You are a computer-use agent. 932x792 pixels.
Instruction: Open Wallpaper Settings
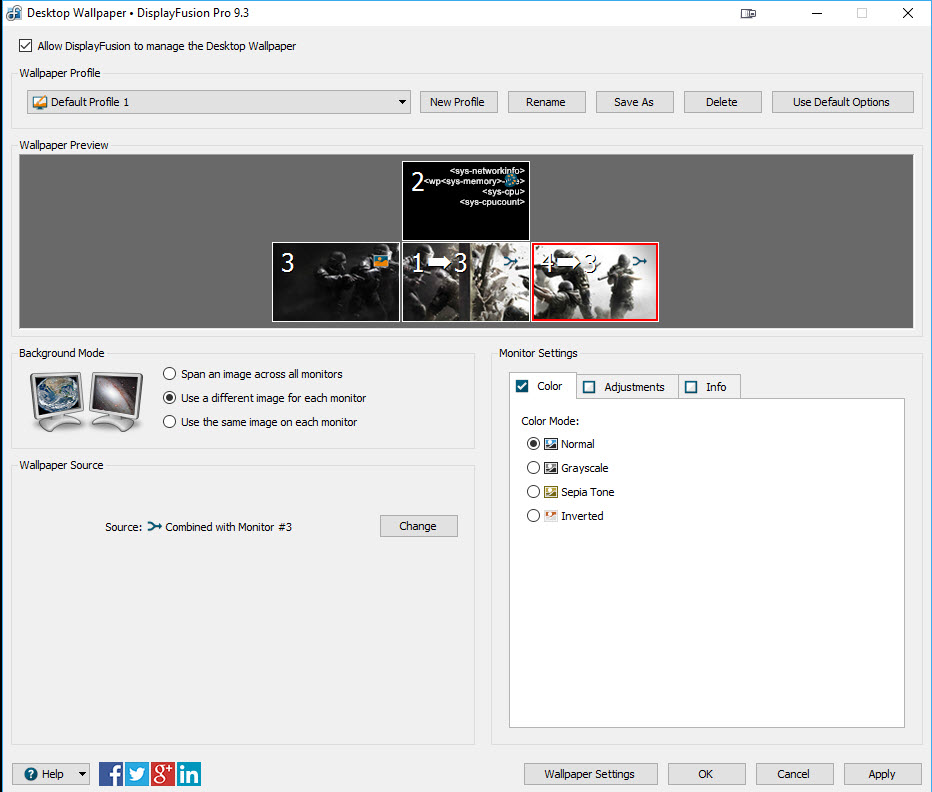(590, 774)
